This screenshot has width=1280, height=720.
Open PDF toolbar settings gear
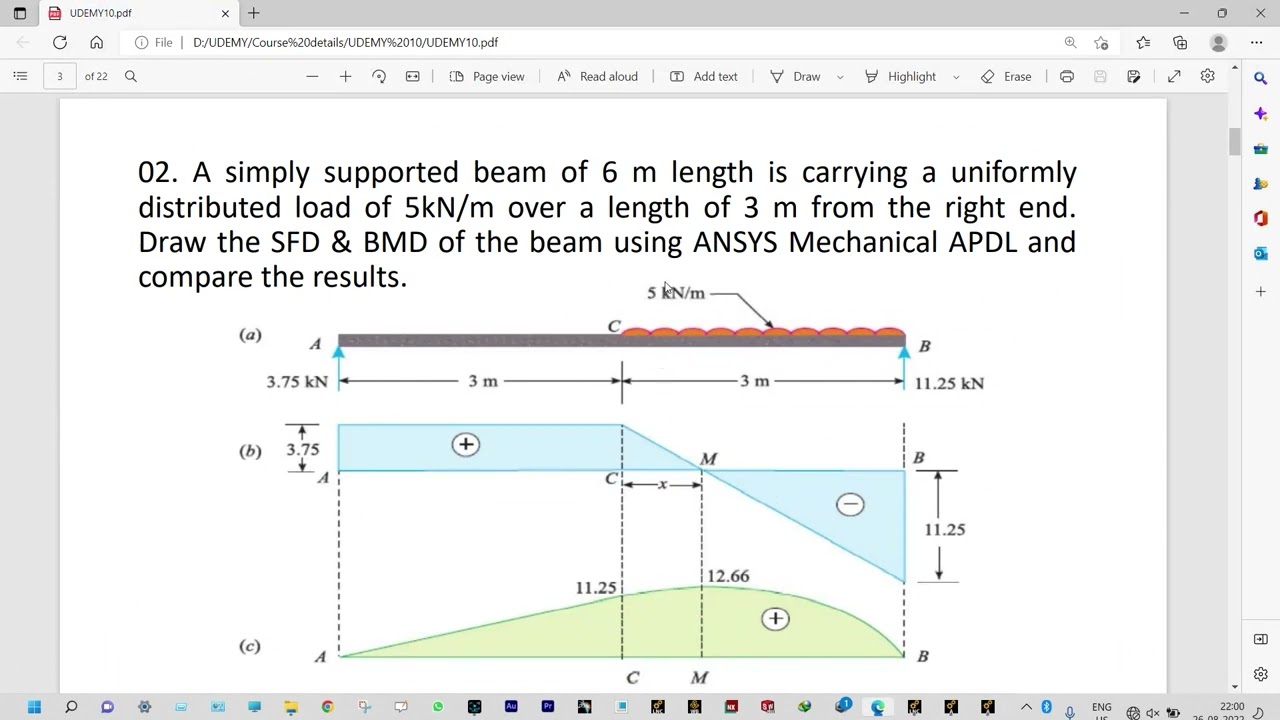coord(1207,76)
